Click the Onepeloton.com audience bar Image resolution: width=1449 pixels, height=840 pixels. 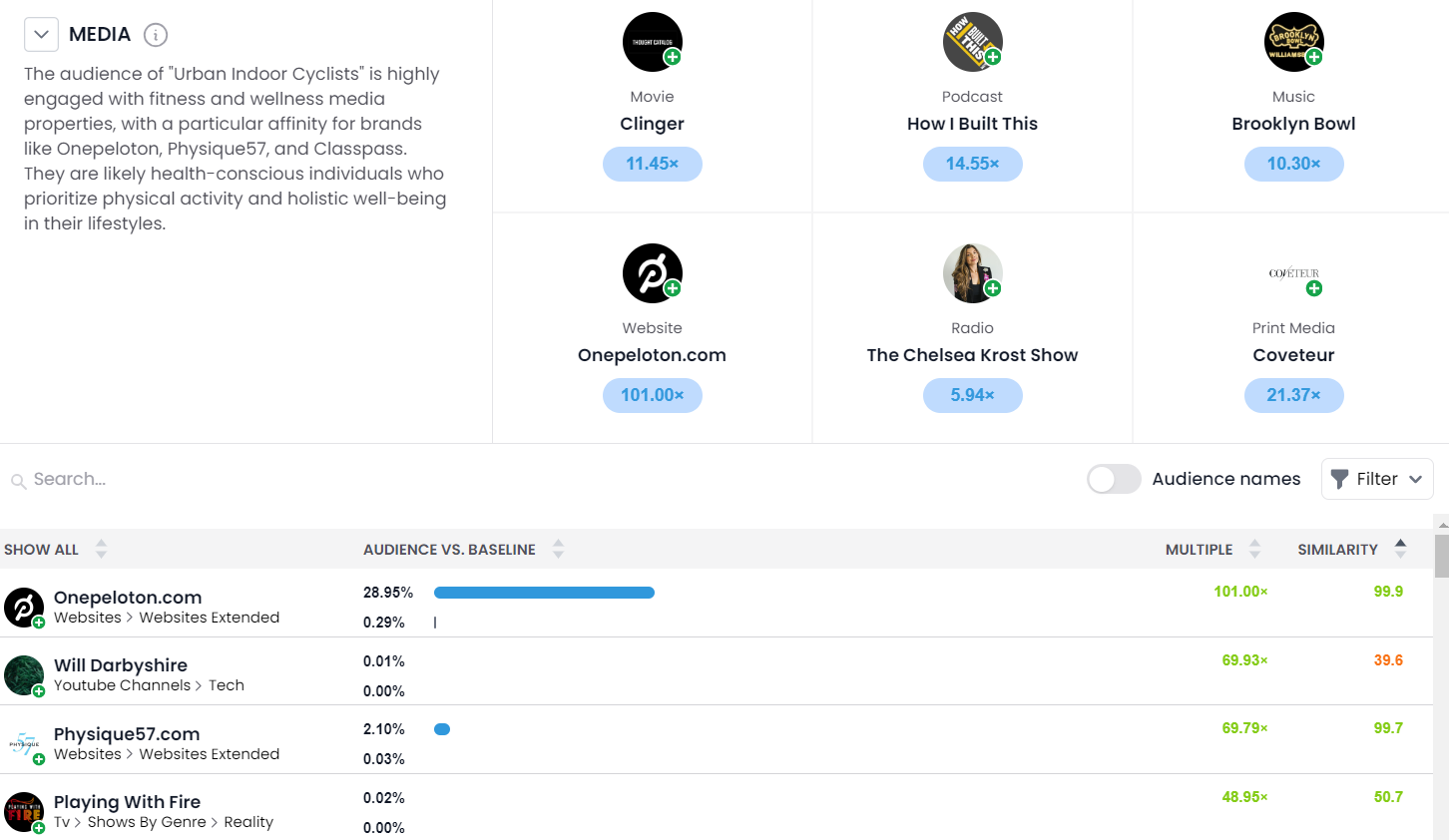point(544,593)
